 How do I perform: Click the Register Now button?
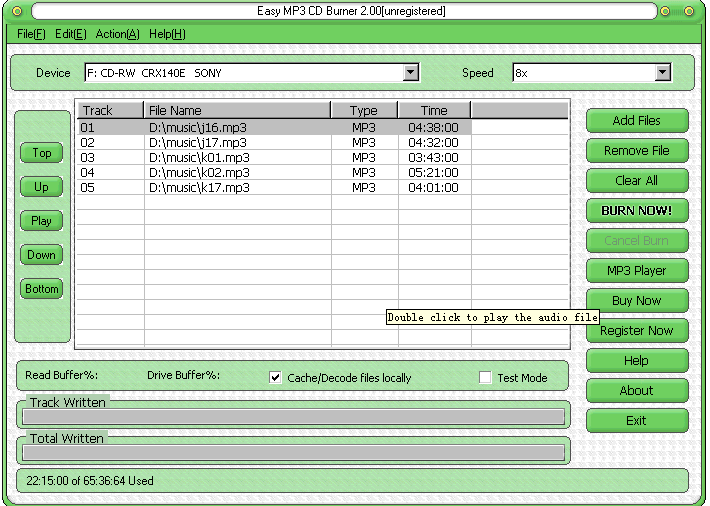pos(637,331)
